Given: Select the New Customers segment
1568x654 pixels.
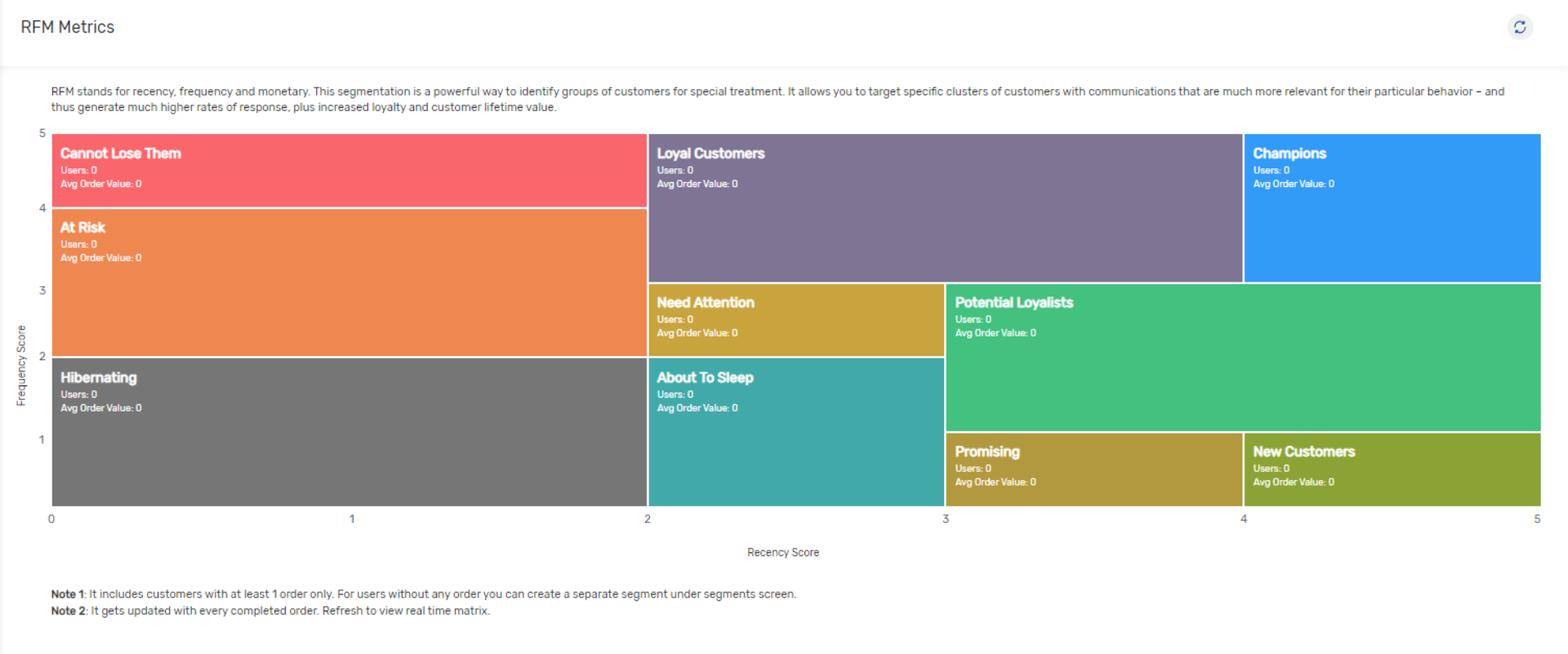Looking at the screenshot, I should (x=1392, y=469).
